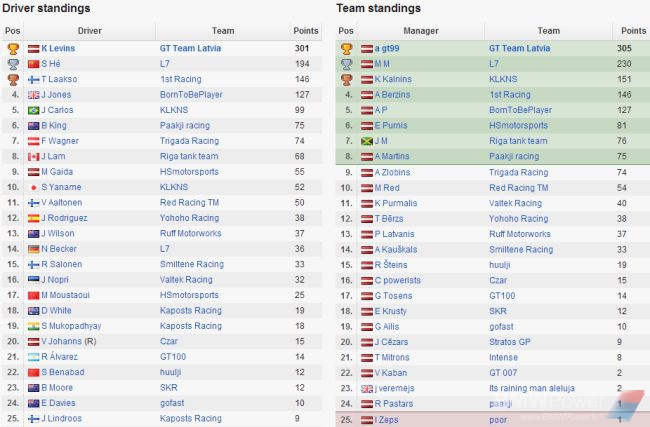Viewport: 650px width, 427px height.
Task: Open manager K Kalnins link
Action: [393, 79]
